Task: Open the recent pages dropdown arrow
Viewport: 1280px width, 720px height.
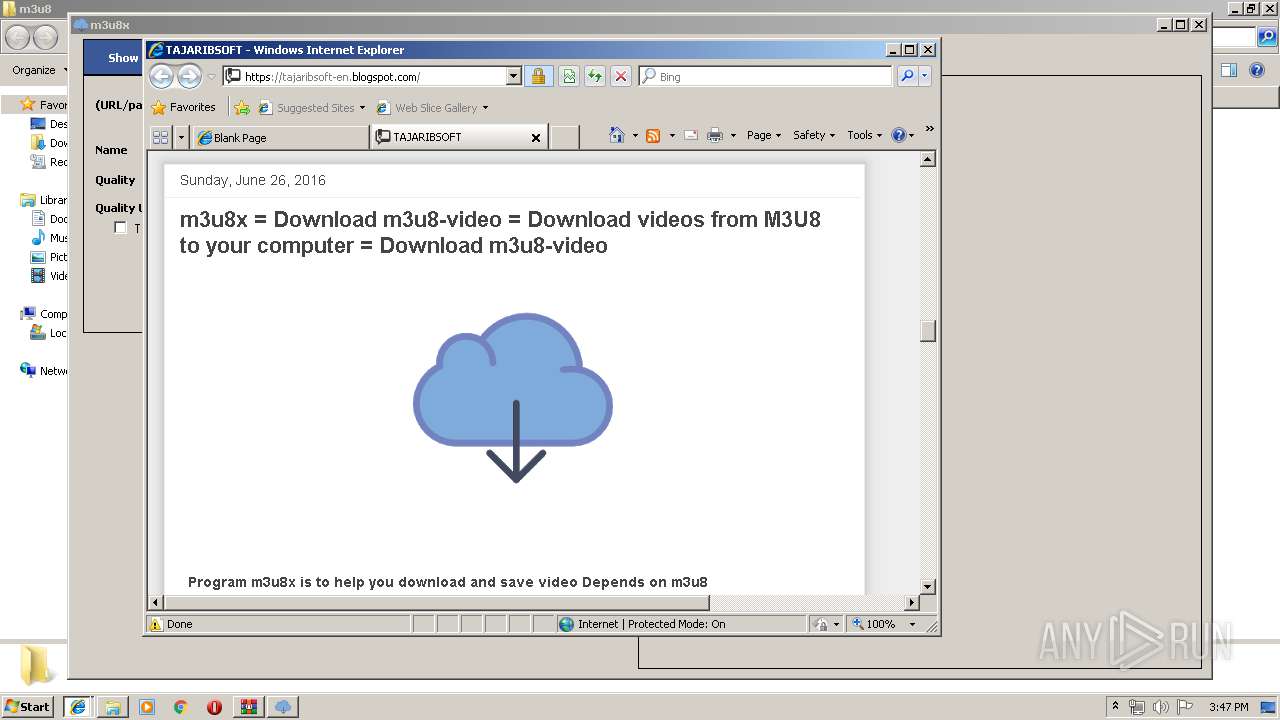Action: 211,77
